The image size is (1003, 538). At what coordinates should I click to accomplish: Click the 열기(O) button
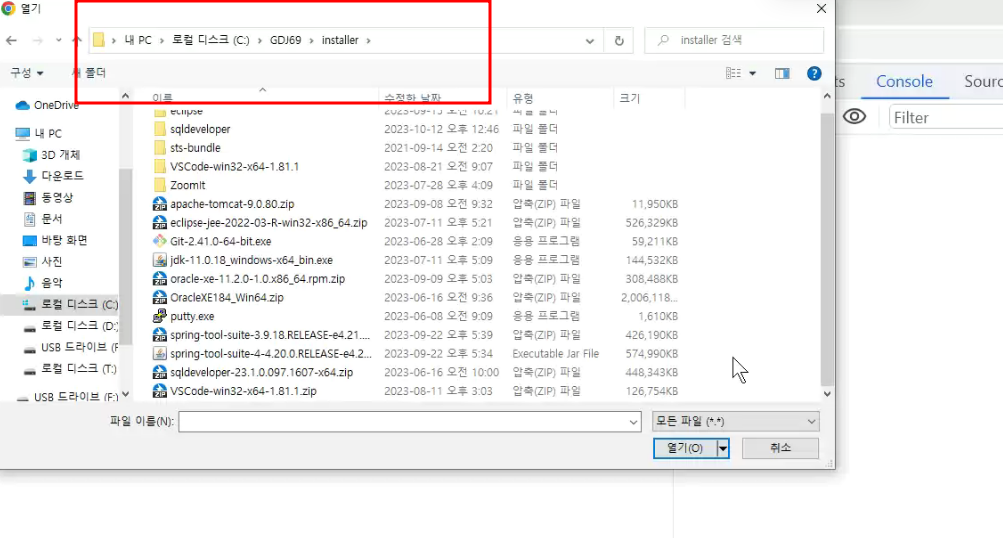coord(684,448)
